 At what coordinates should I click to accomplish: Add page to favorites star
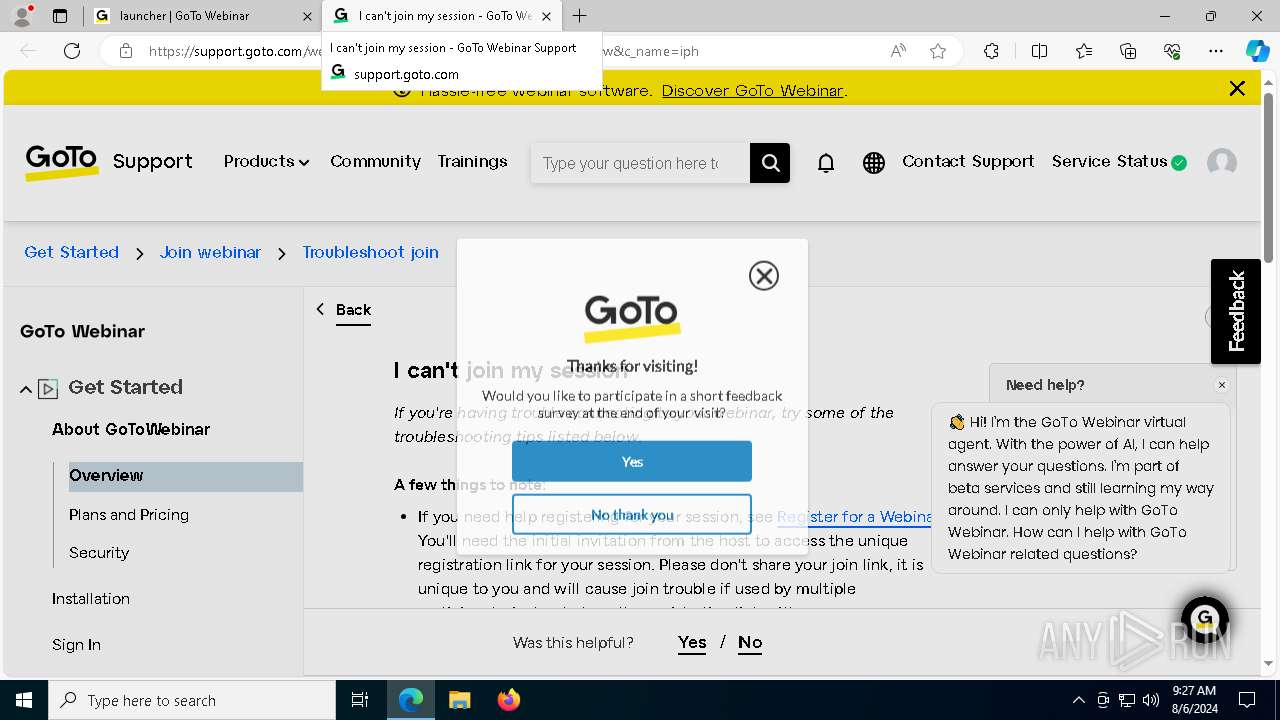pos(938,51)
